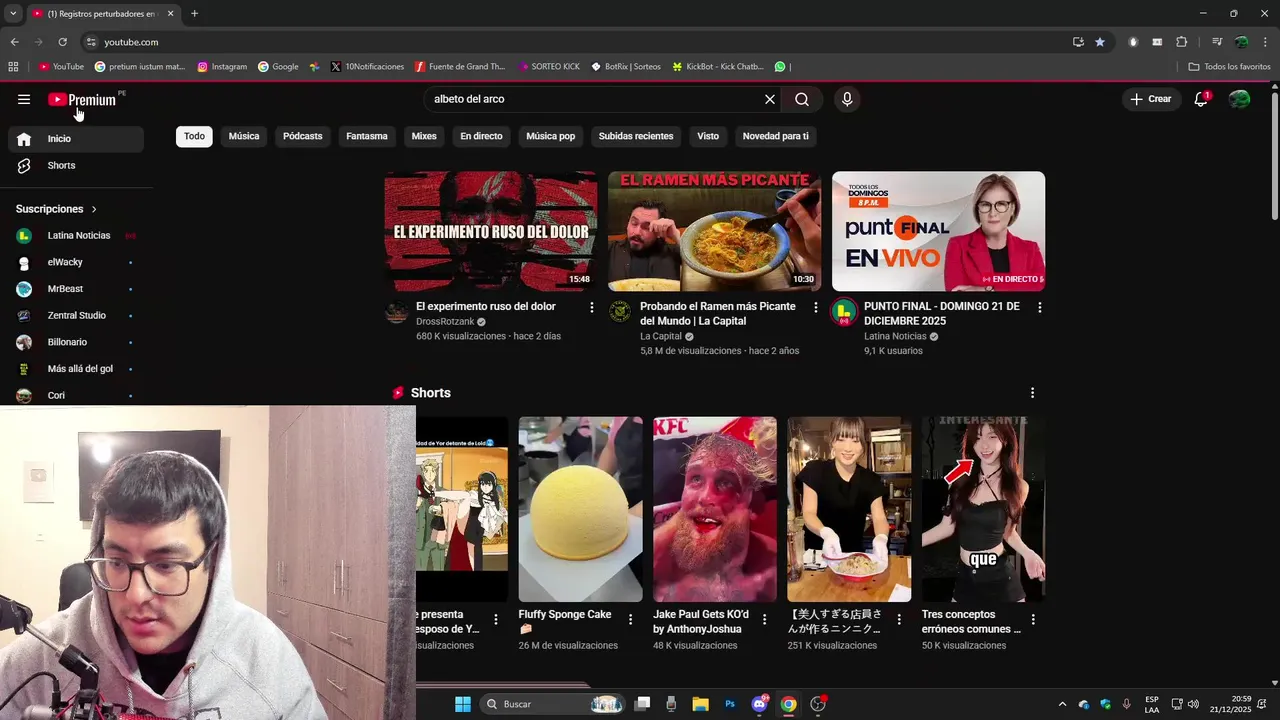Expand the Suscripciones section

pos(57,209)
